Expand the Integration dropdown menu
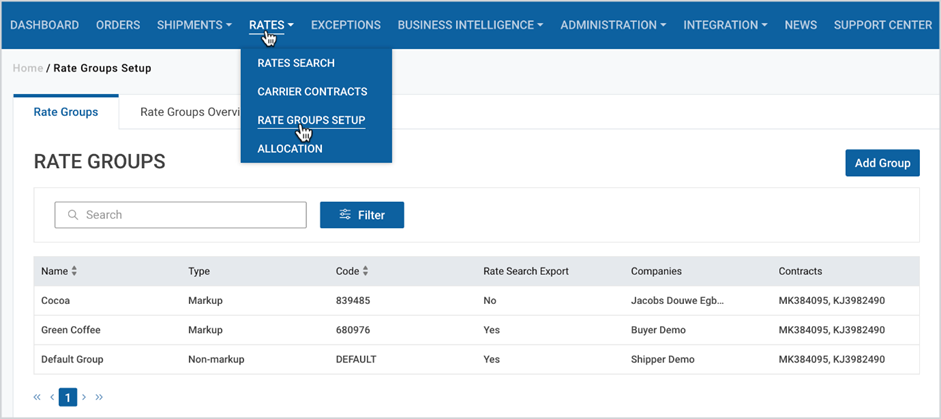This screenshot has width=941, height=419. click(726, 25)
